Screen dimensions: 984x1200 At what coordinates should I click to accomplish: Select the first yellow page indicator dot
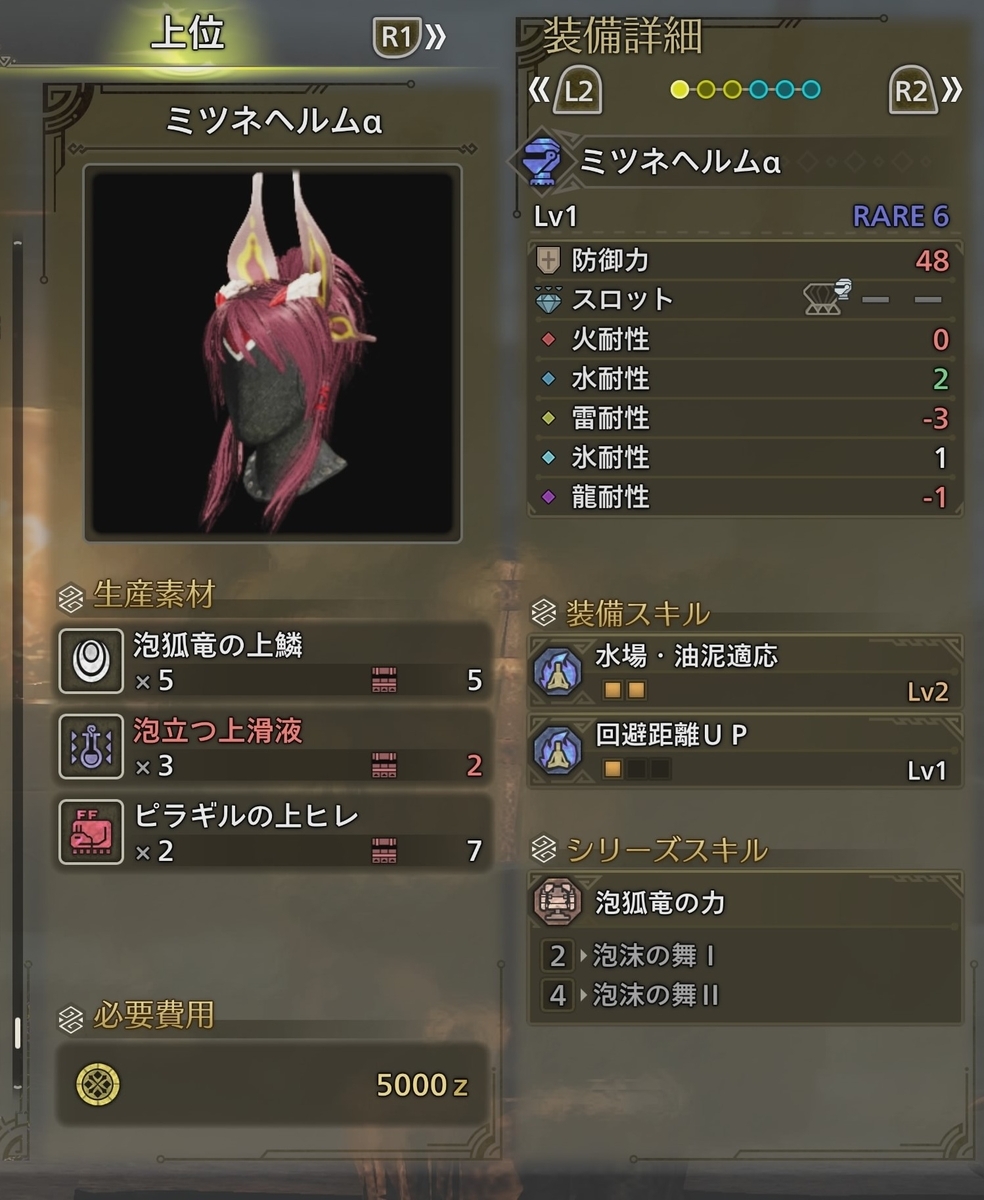pyautogui.click(x=680, y=90)
